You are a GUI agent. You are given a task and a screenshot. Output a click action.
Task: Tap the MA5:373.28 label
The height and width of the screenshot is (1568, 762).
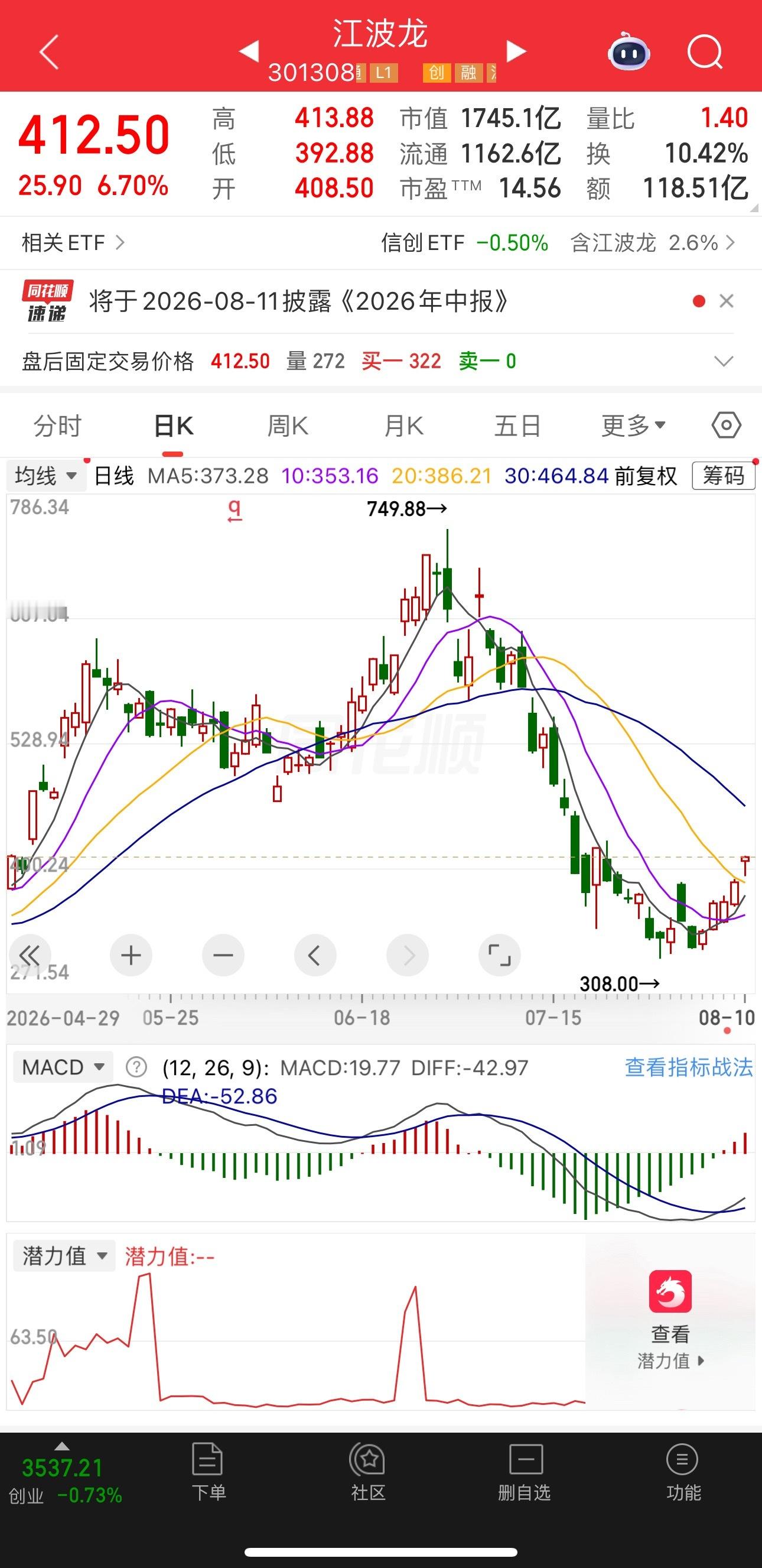pos(208,475)
